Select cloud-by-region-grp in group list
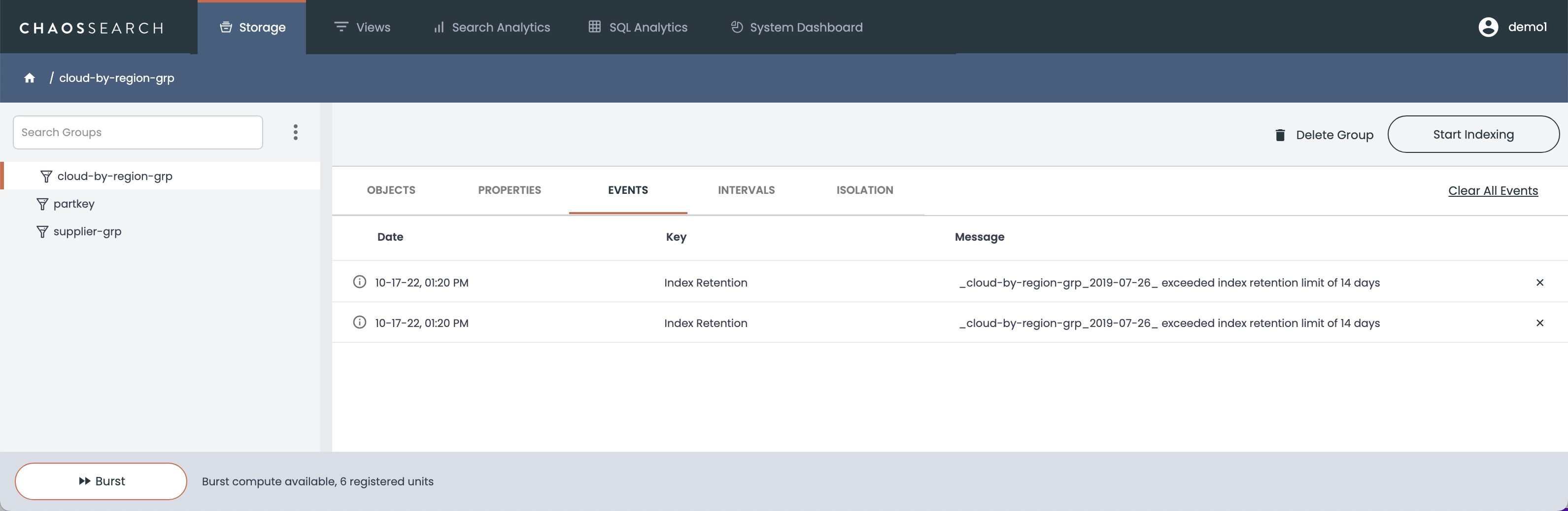This screenshot has width=1568, height=511. (x=160, y=176)
